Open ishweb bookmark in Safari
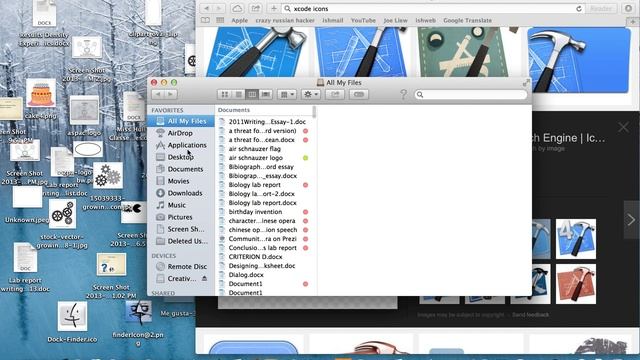Image resolution: width=640 pixels, height=360 pixels. [425, 20]
